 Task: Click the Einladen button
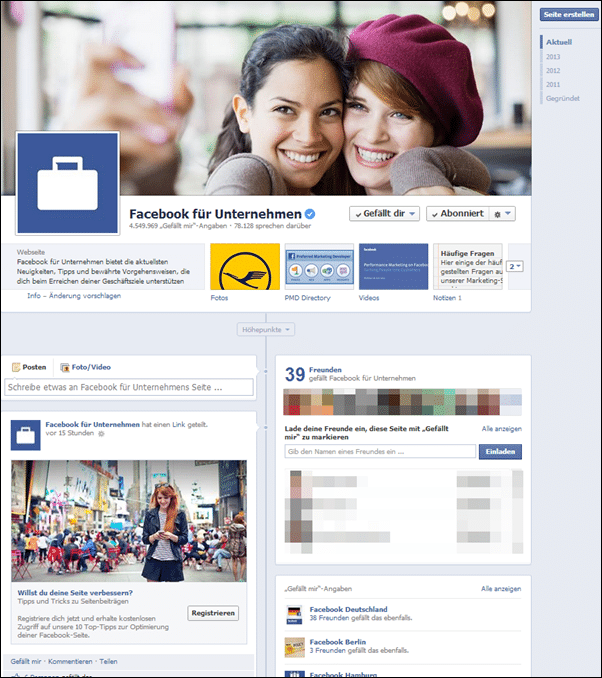pos(500,451)
